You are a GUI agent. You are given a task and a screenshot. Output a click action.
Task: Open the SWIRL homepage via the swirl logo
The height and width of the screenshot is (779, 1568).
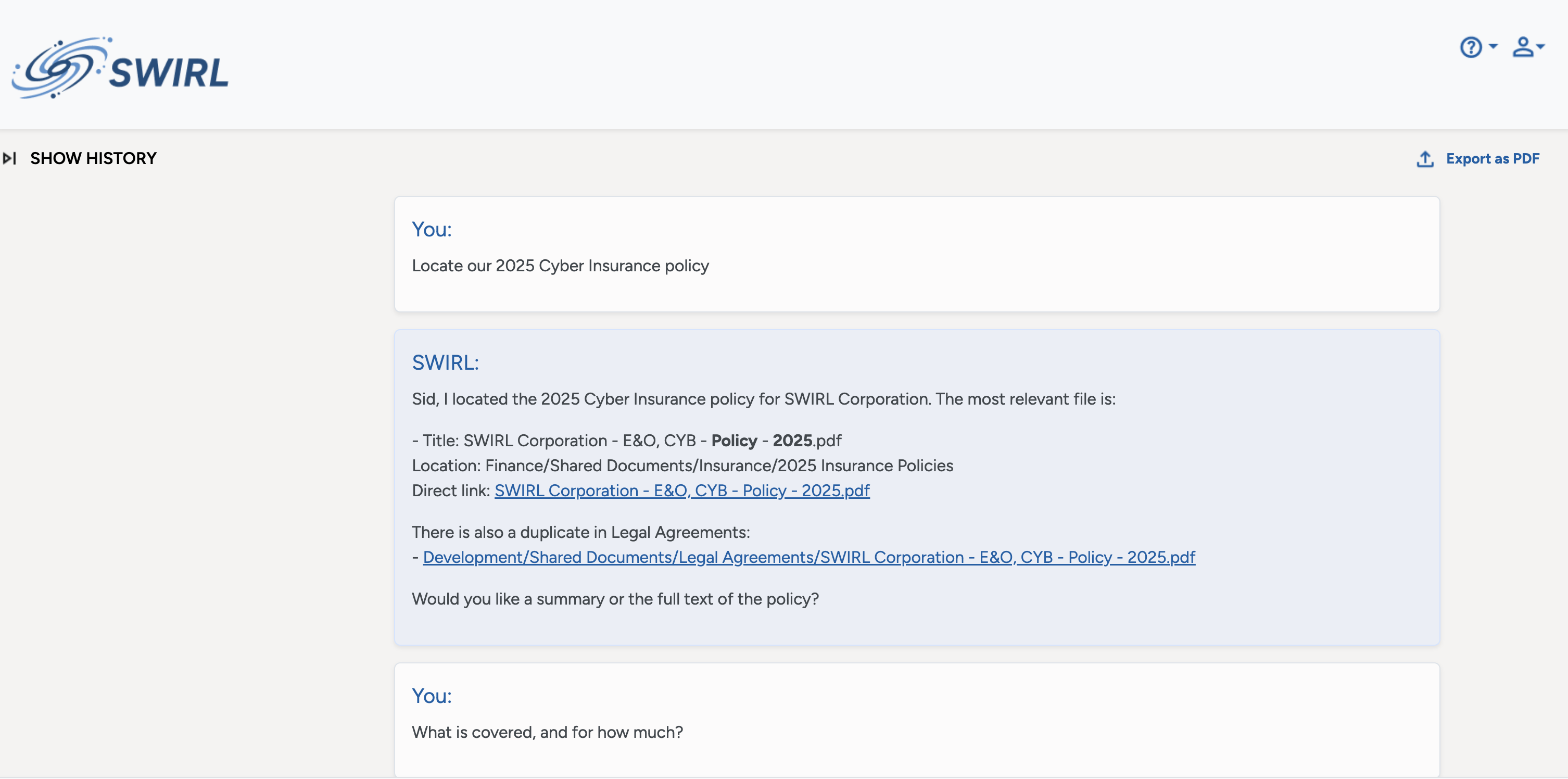click(x=122, y=68)
